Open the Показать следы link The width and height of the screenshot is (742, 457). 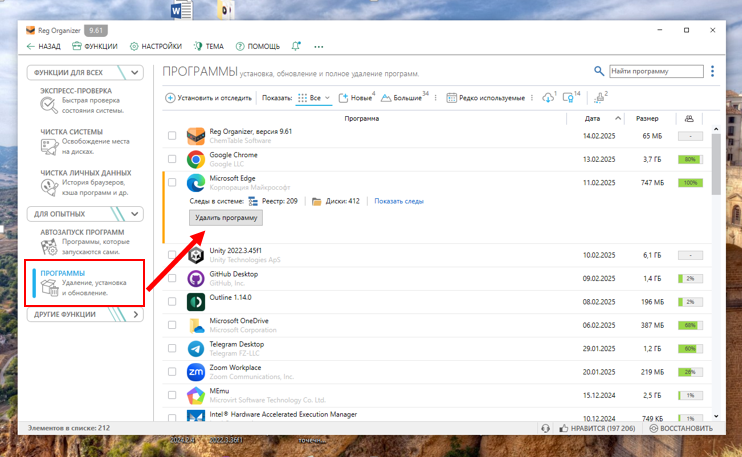pyautogui.click(x=399, y=201)
